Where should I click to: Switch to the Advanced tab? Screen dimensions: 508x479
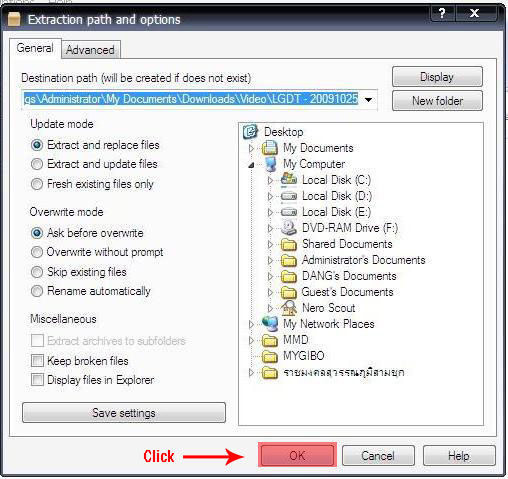pyautogui.click(x=90, y=50)
